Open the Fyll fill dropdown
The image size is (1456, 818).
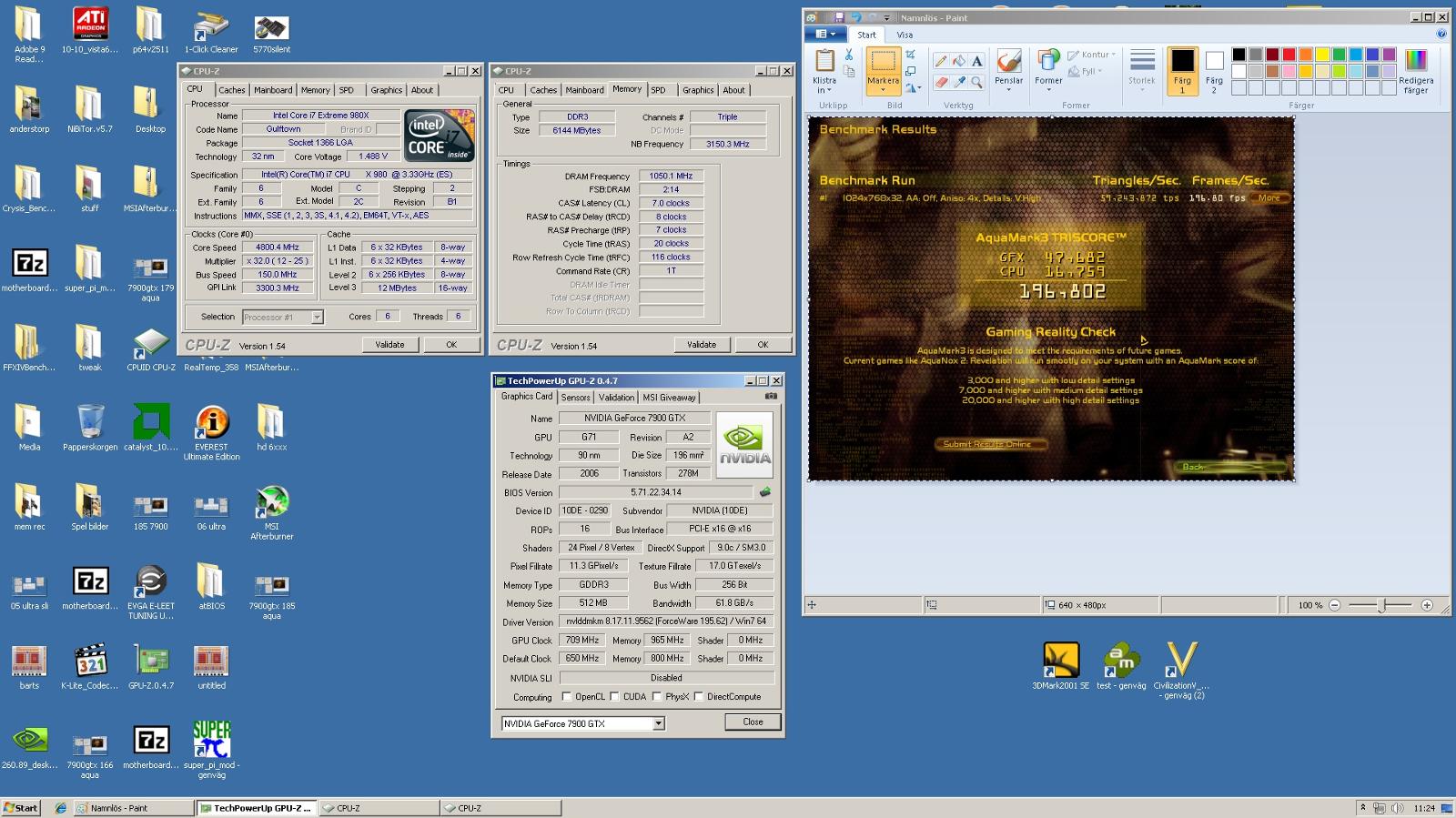tap(1085, 71)
